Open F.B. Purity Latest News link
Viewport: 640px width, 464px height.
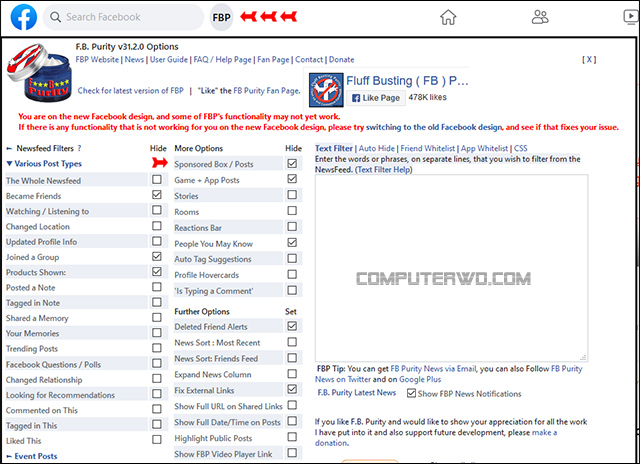(357, 393)
